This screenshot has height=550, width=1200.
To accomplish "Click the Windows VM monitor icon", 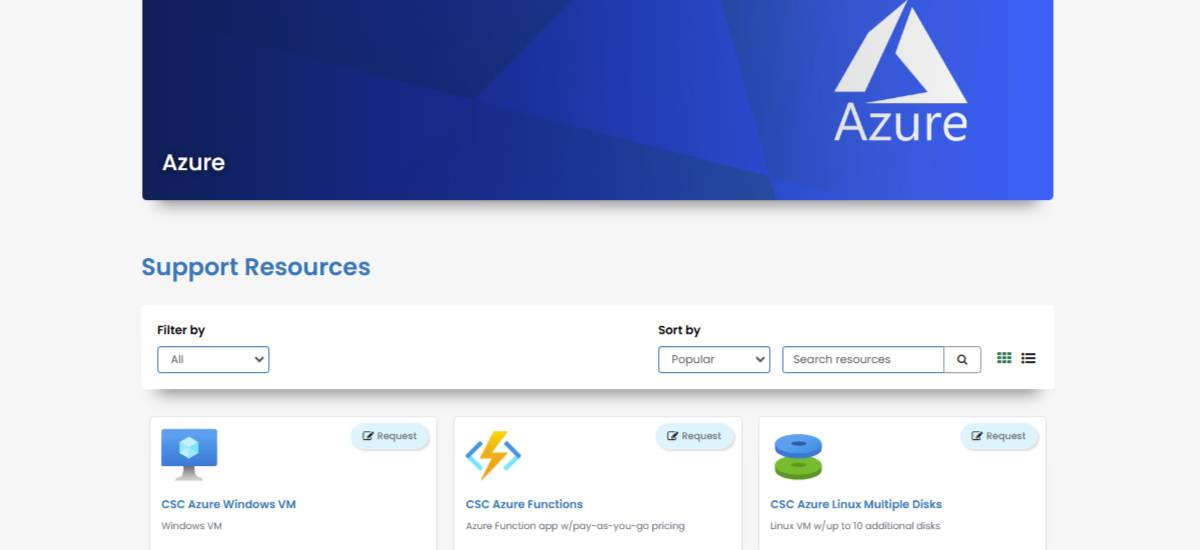I will (189, 454).
